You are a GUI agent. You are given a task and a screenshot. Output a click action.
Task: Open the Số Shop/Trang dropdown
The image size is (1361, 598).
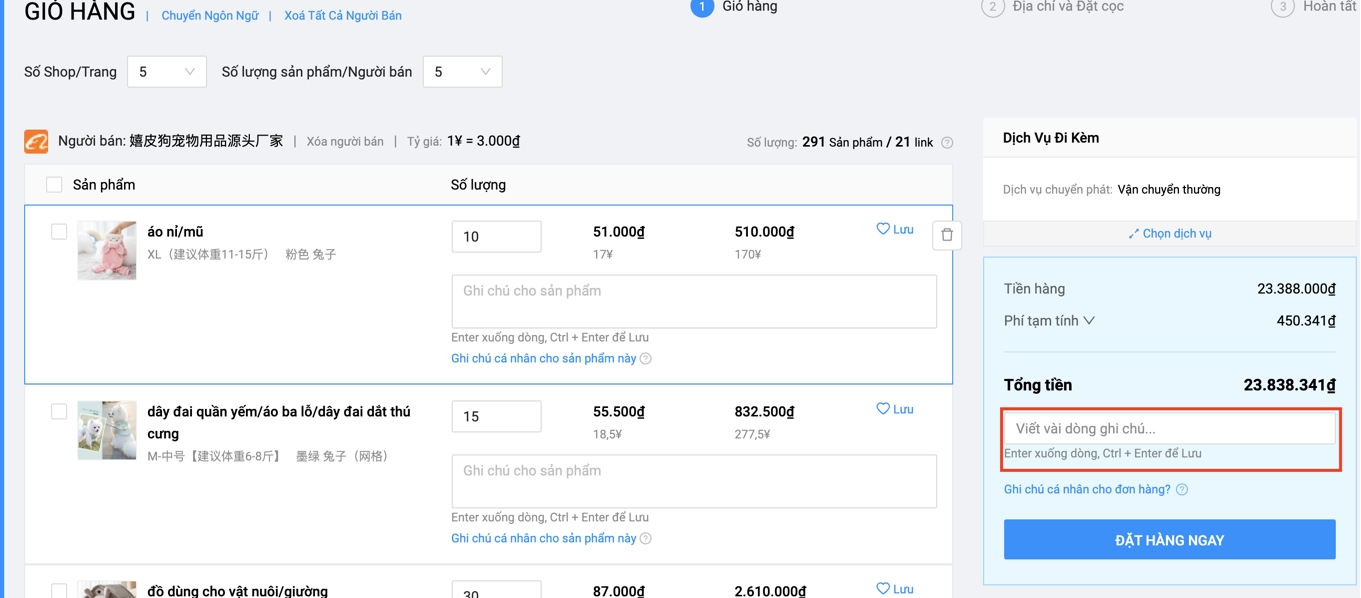tap(166, 72)
